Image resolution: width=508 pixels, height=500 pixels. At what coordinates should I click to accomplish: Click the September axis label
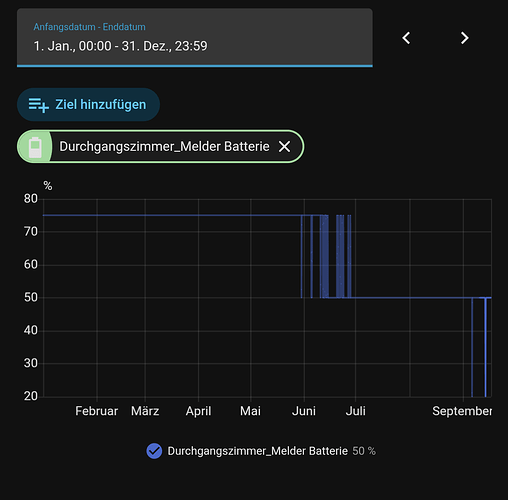(x=462, y=411)
